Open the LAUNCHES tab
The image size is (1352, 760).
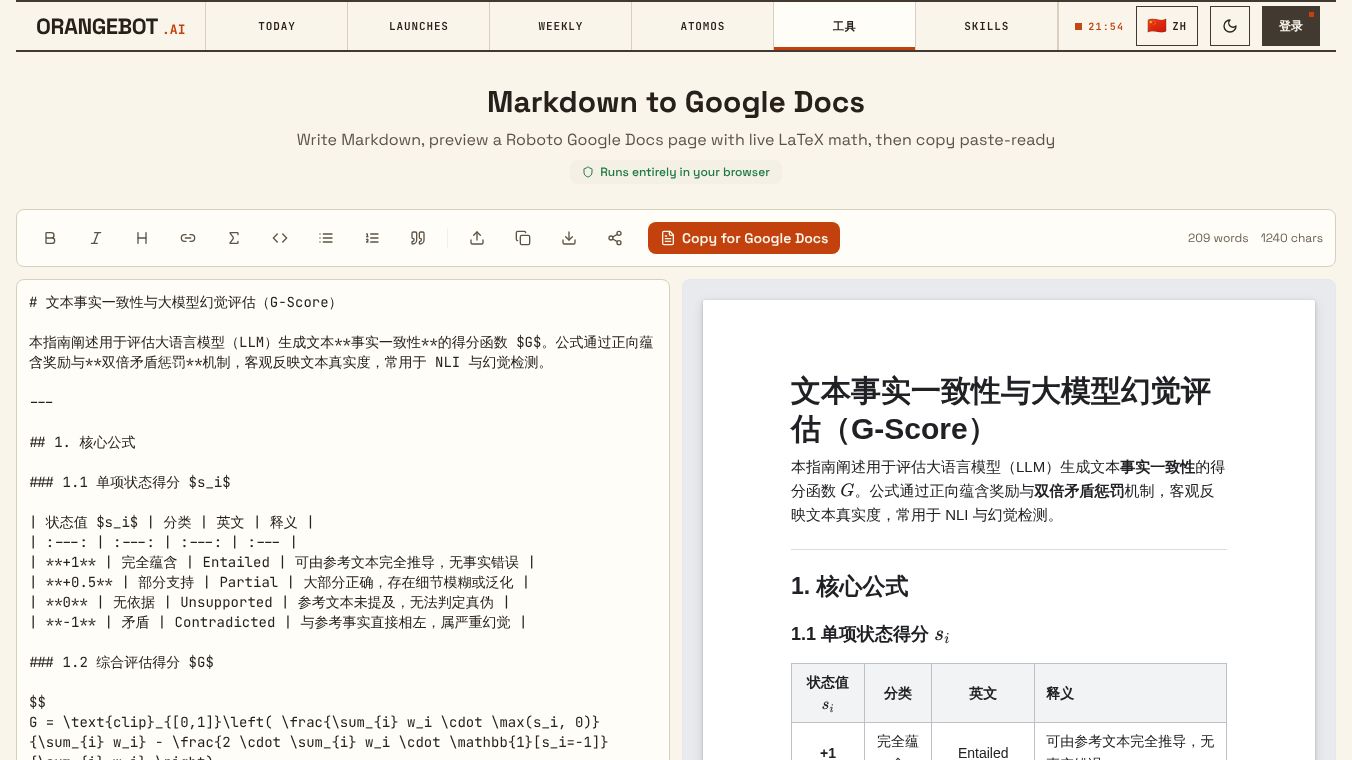[419, 26]
